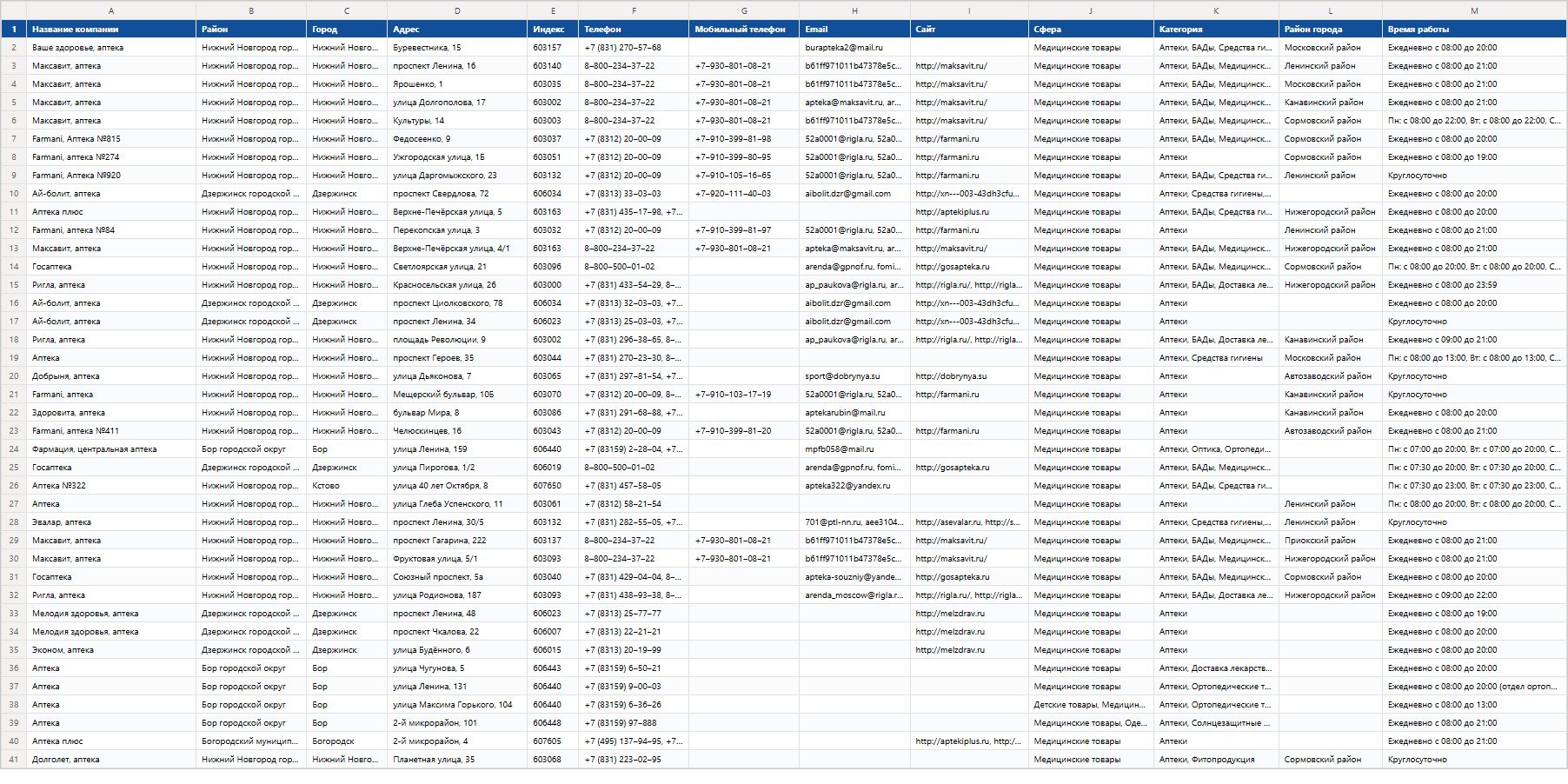Image resolution: width=1568 pixels, height=784 pixels.
Task: Select the email cell aptekarubin@mail.ru
Action: (854, 413)
